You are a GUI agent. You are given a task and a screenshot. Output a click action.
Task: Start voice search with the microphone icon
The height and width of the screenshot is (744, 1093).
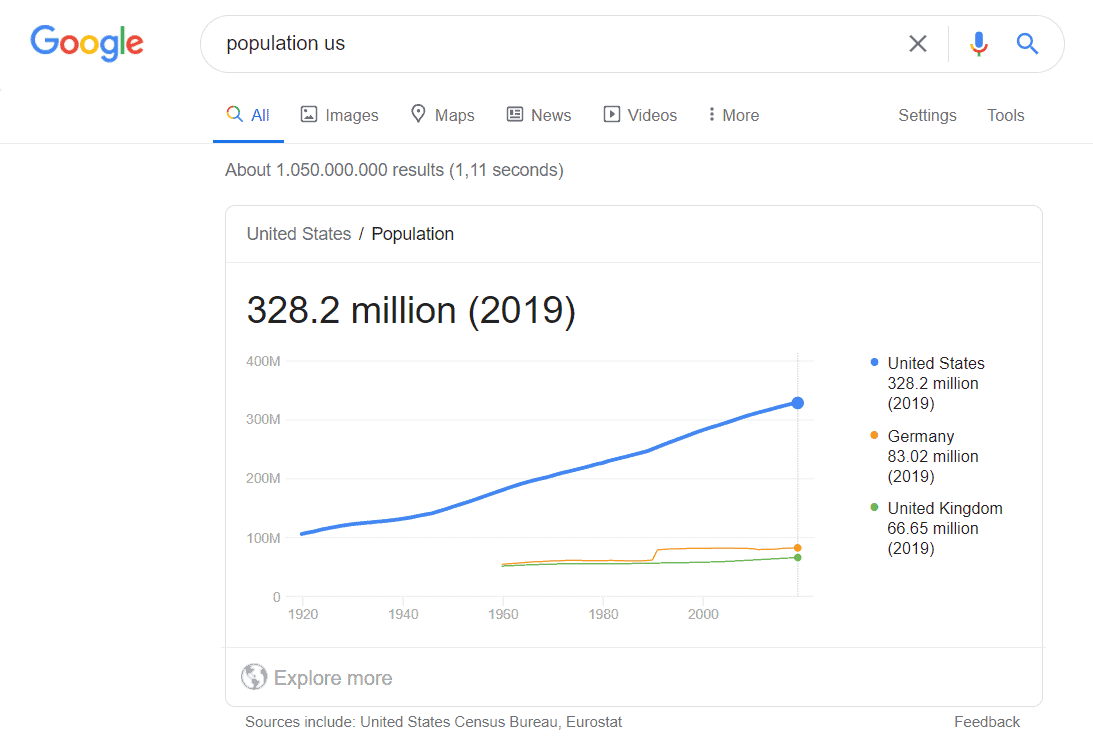pyautogui.click(x=978, y=43)
